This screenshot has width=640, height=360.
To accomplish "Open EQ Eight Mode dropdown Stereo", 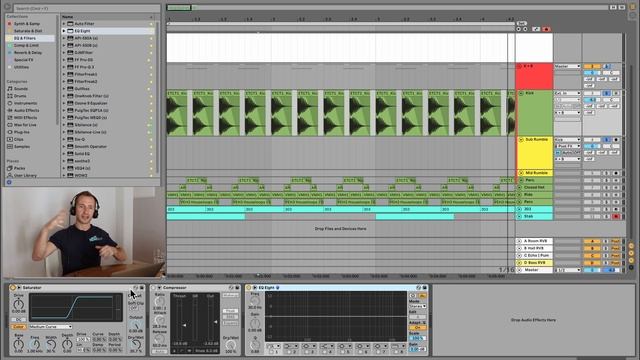I will click(x=418, y=306).
